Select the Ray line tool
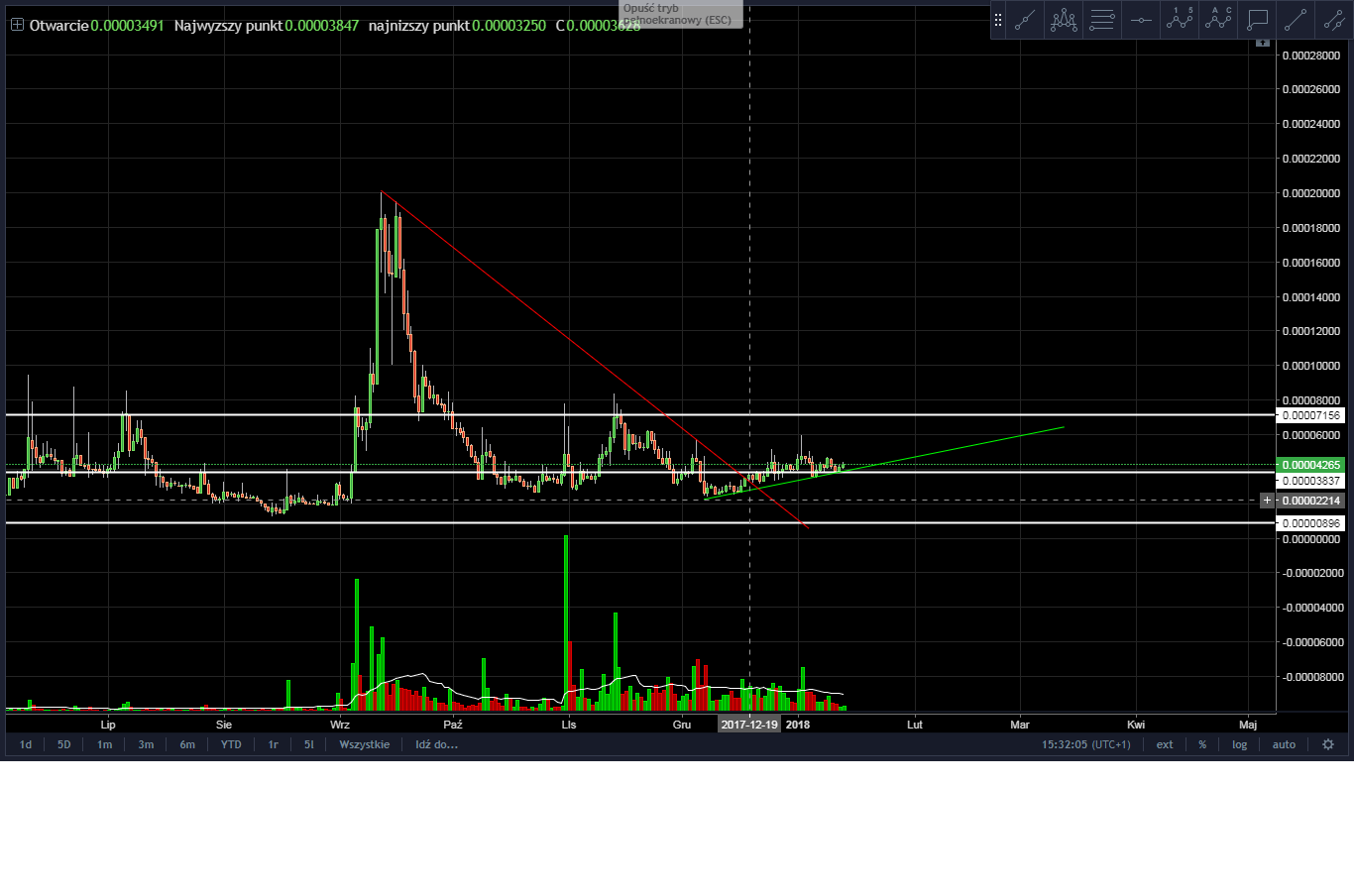This screenshot has height=896, width=1354. click(x=1296, y=20)
